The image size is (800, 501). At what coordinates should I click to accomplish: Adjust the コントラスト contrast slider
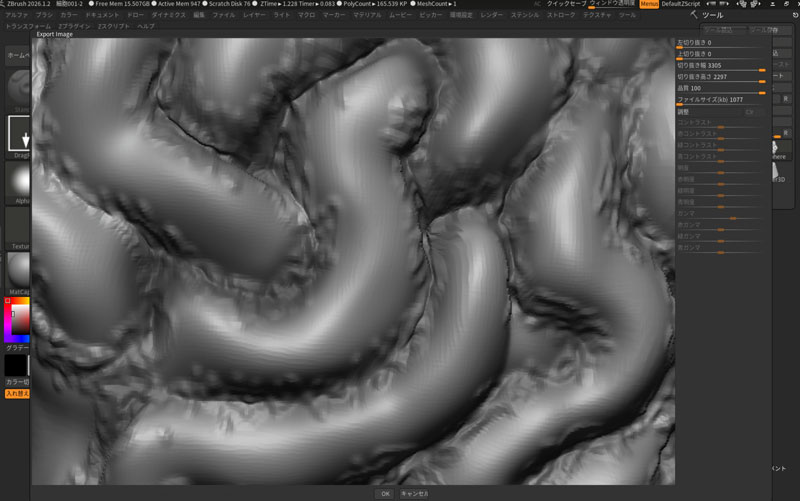click(721, 123)
